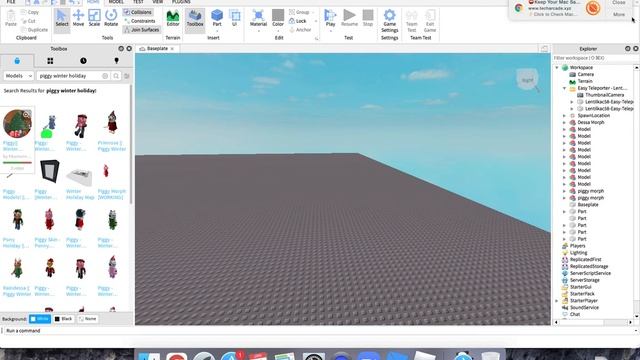Open the Play button dropdown arrow
Viewport: 640px width, 360px height.
[x=330, y=31]
